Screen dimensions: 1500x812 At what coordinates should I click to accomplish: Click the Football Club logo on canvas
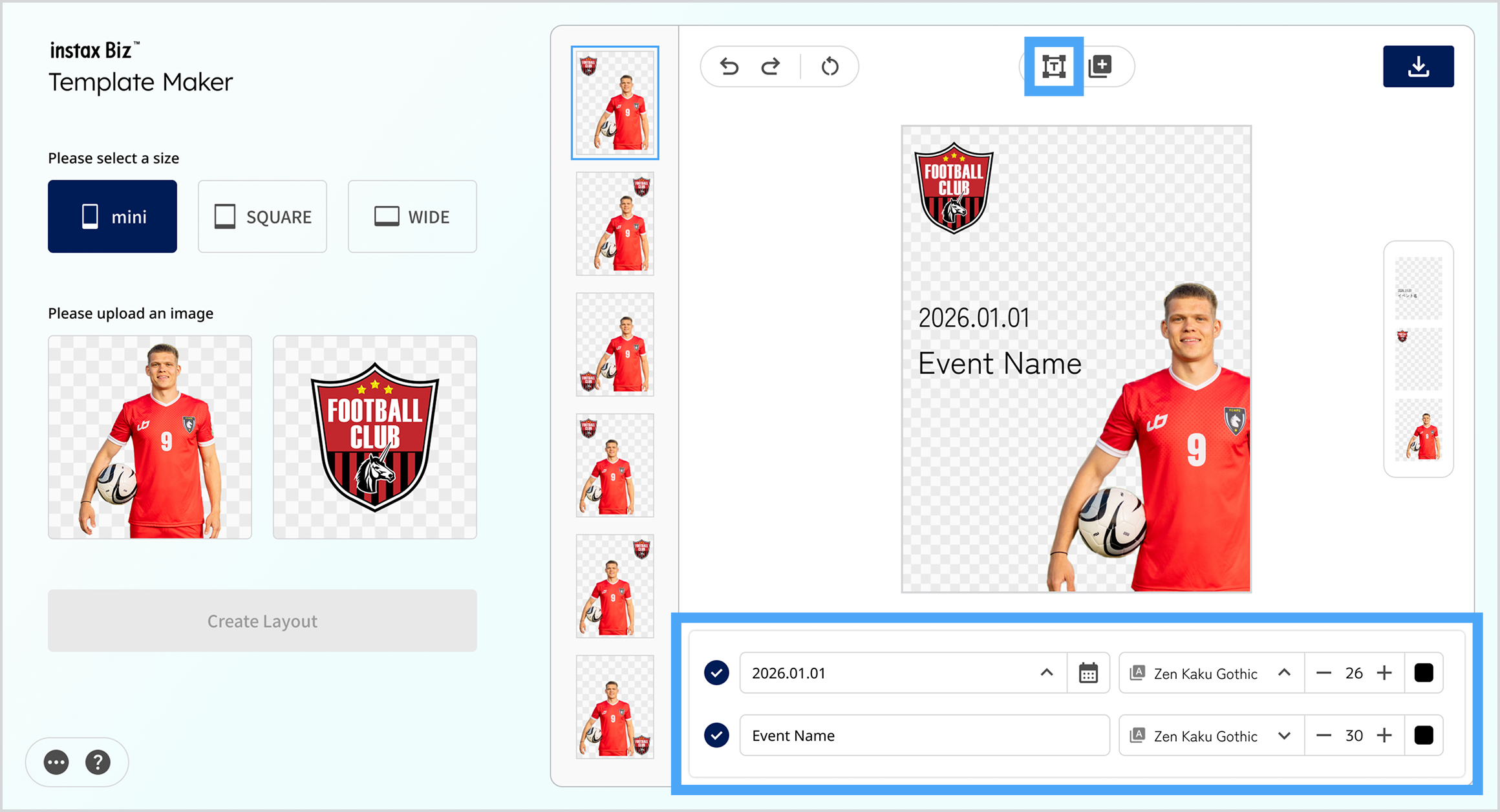coord(954,188)
